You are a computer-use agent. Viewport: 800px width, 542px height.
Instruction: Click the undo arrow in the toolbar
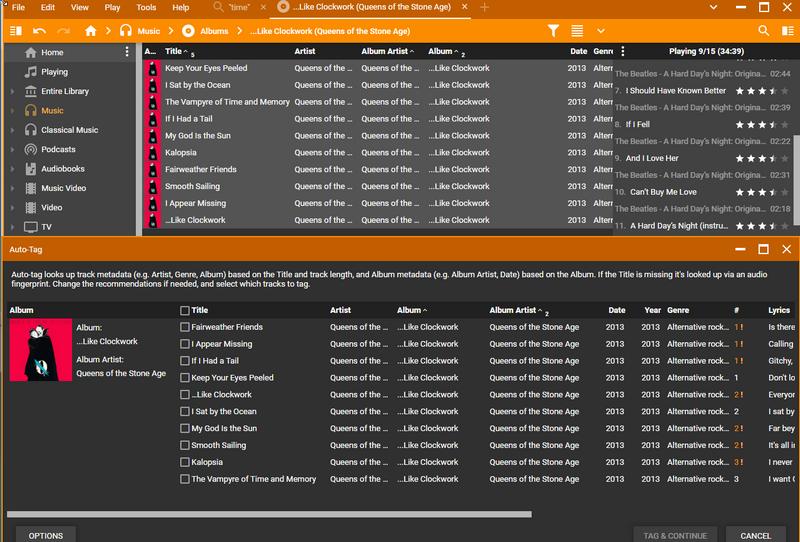click(40, 31)
